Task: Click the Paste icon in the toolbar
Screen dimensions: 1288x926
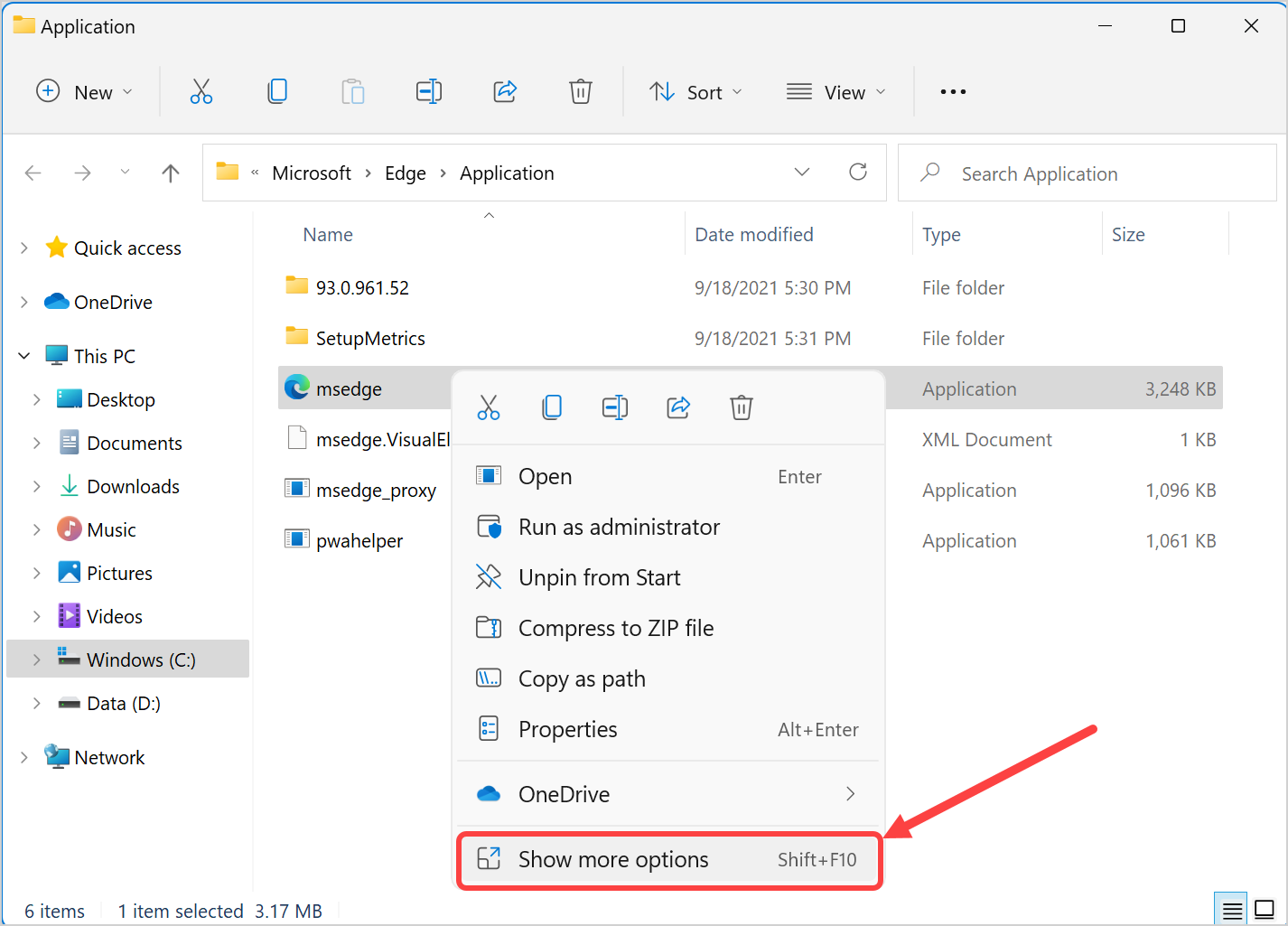Action: point(352,90)
